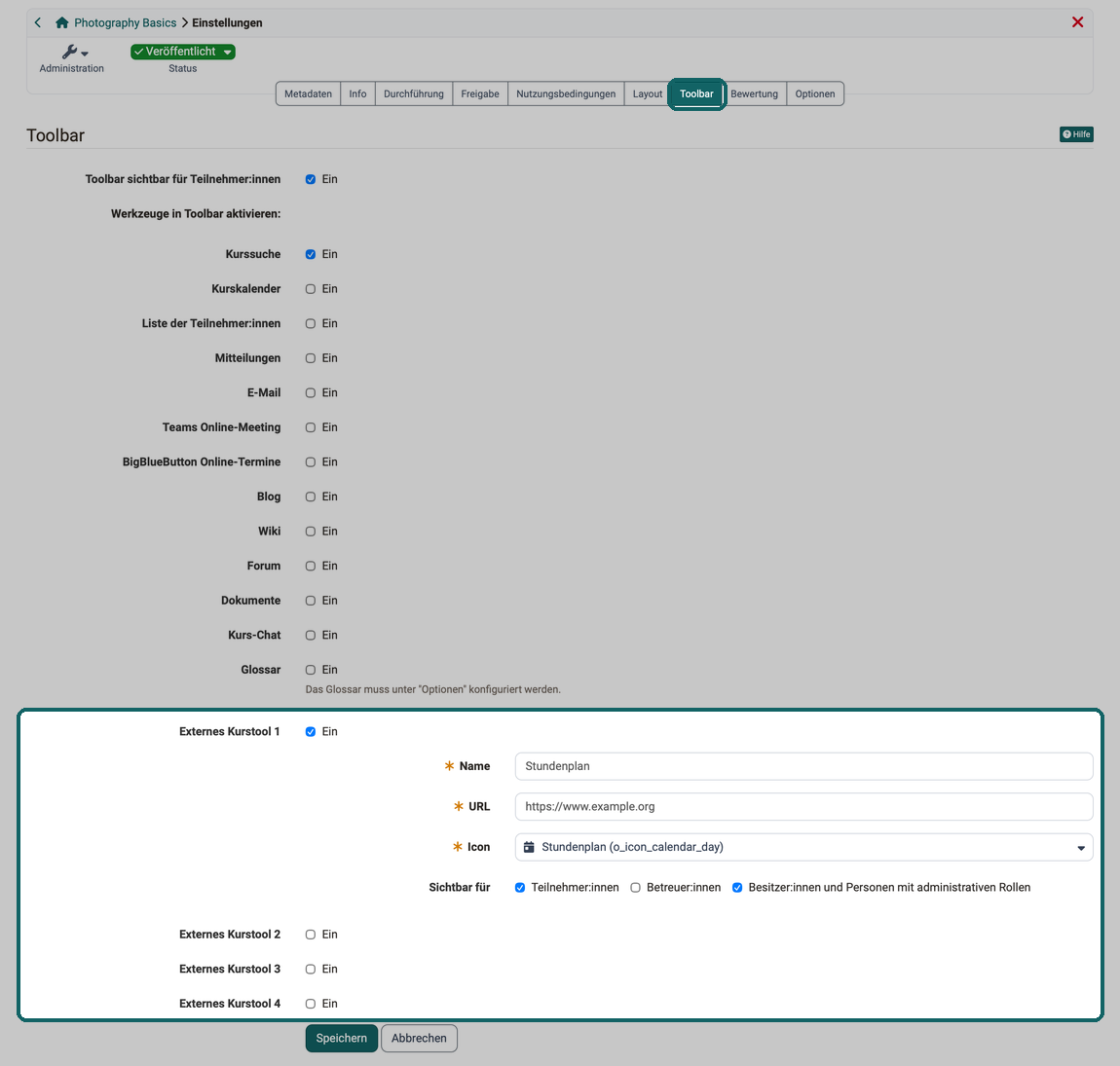The image size is (1120, 1066).
Task: Select the Nutzungsbedingungen tab
Action: [x=566, y=93]
